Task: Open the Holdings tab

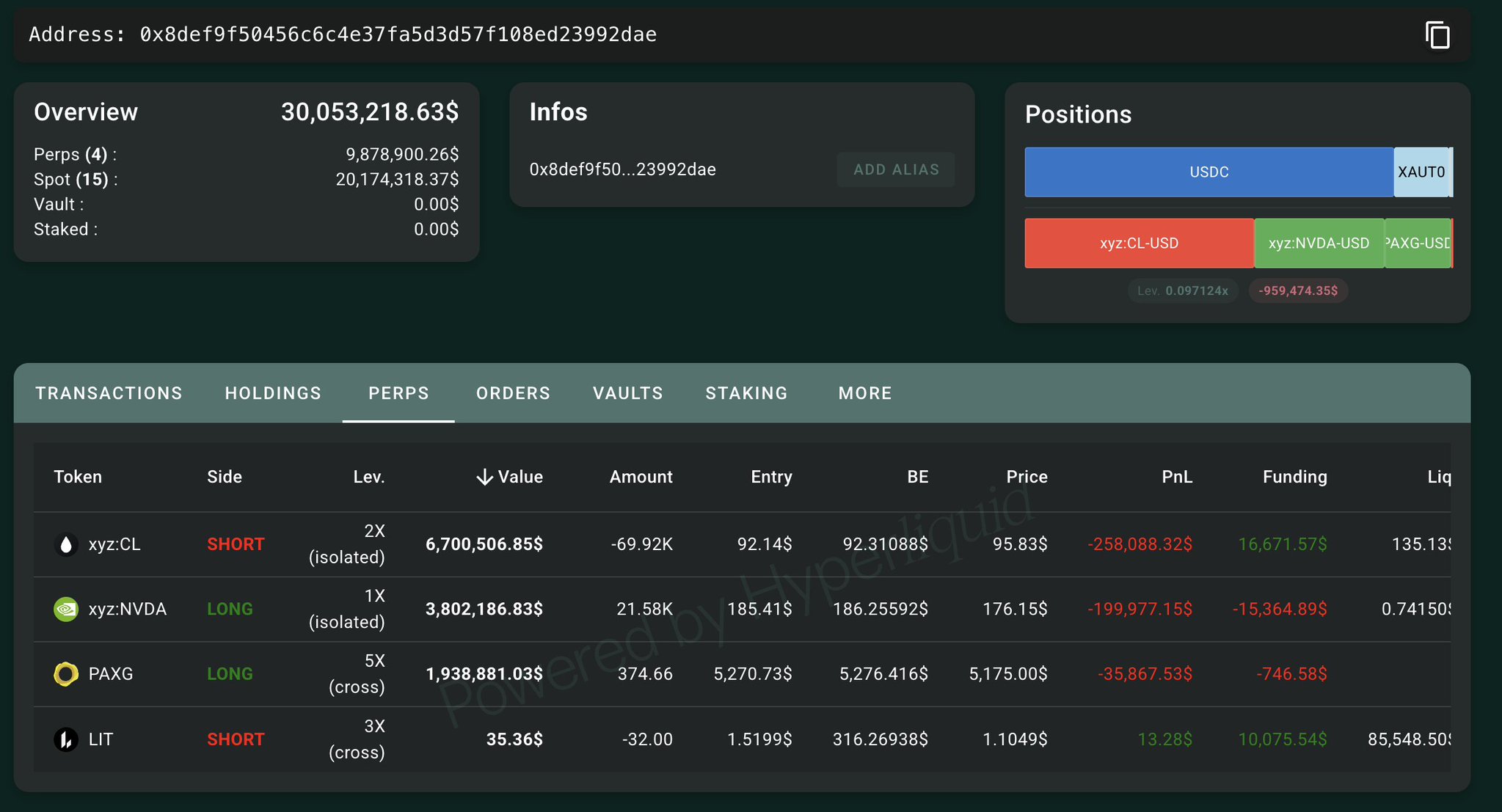Action: coord(273,393)
